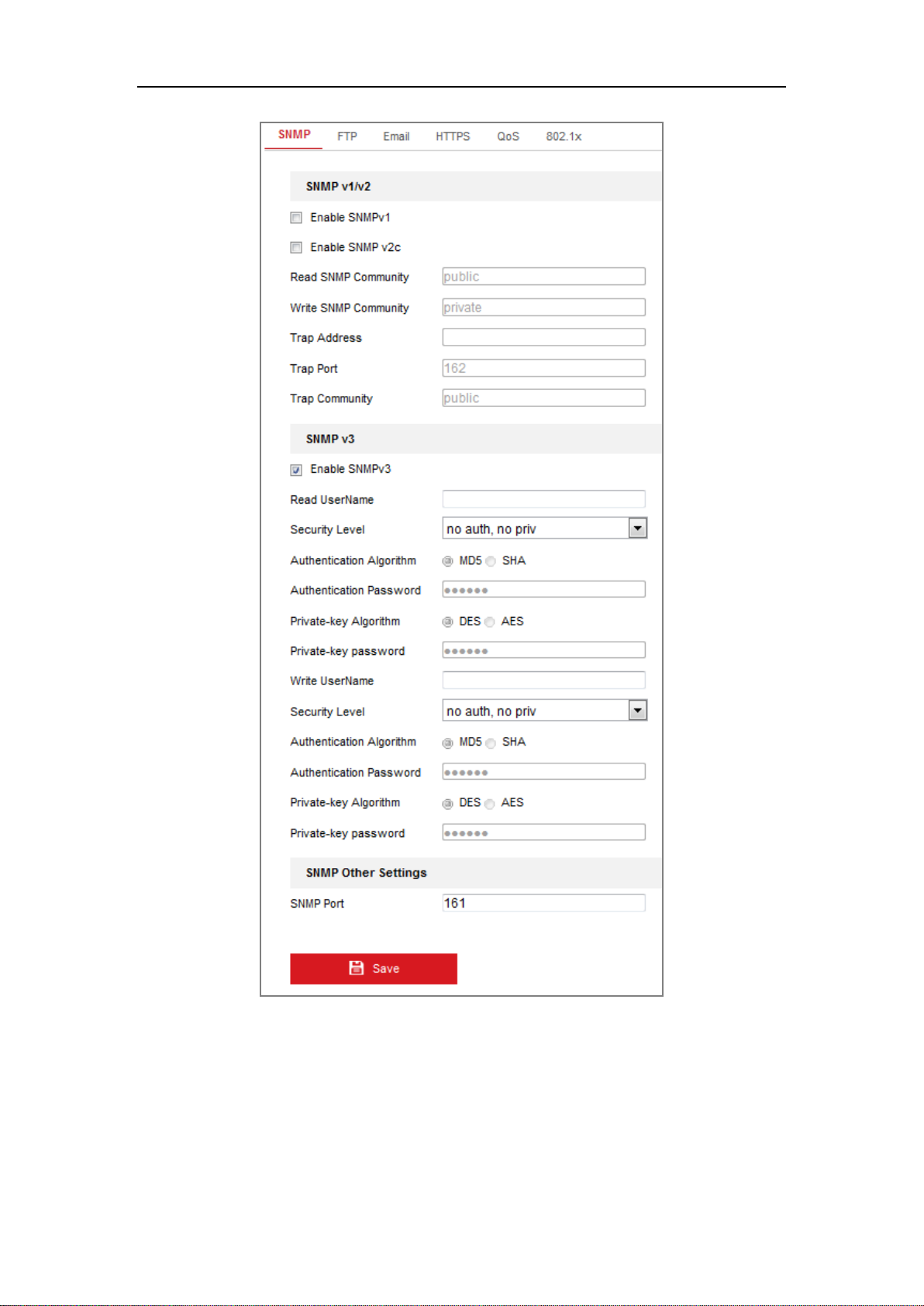The image size is (924, 1306).
Task: Click read user Private-key password field
Action: pos(543,650)
